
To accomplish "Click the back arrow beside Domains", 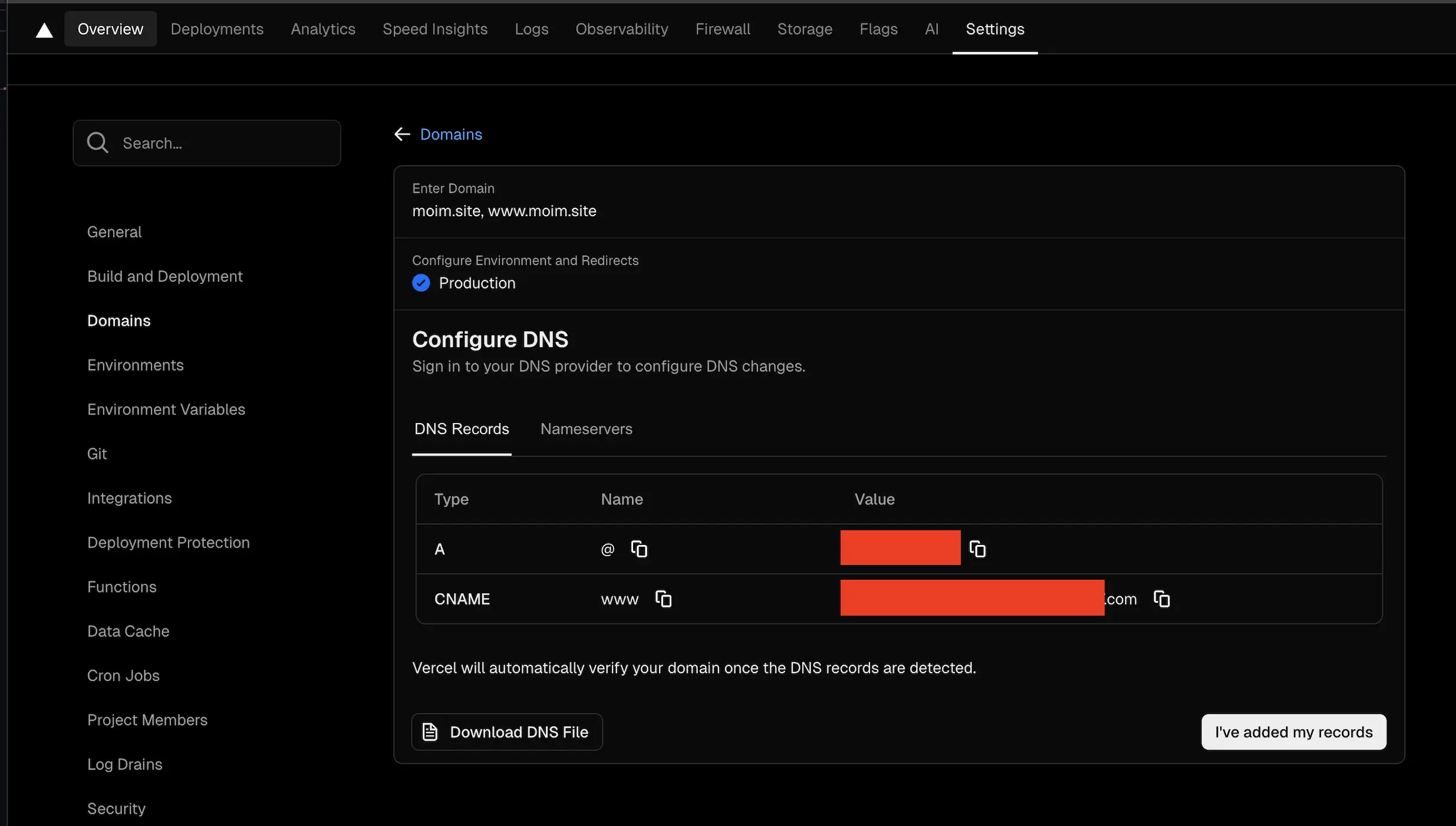I will click(402, 134).
